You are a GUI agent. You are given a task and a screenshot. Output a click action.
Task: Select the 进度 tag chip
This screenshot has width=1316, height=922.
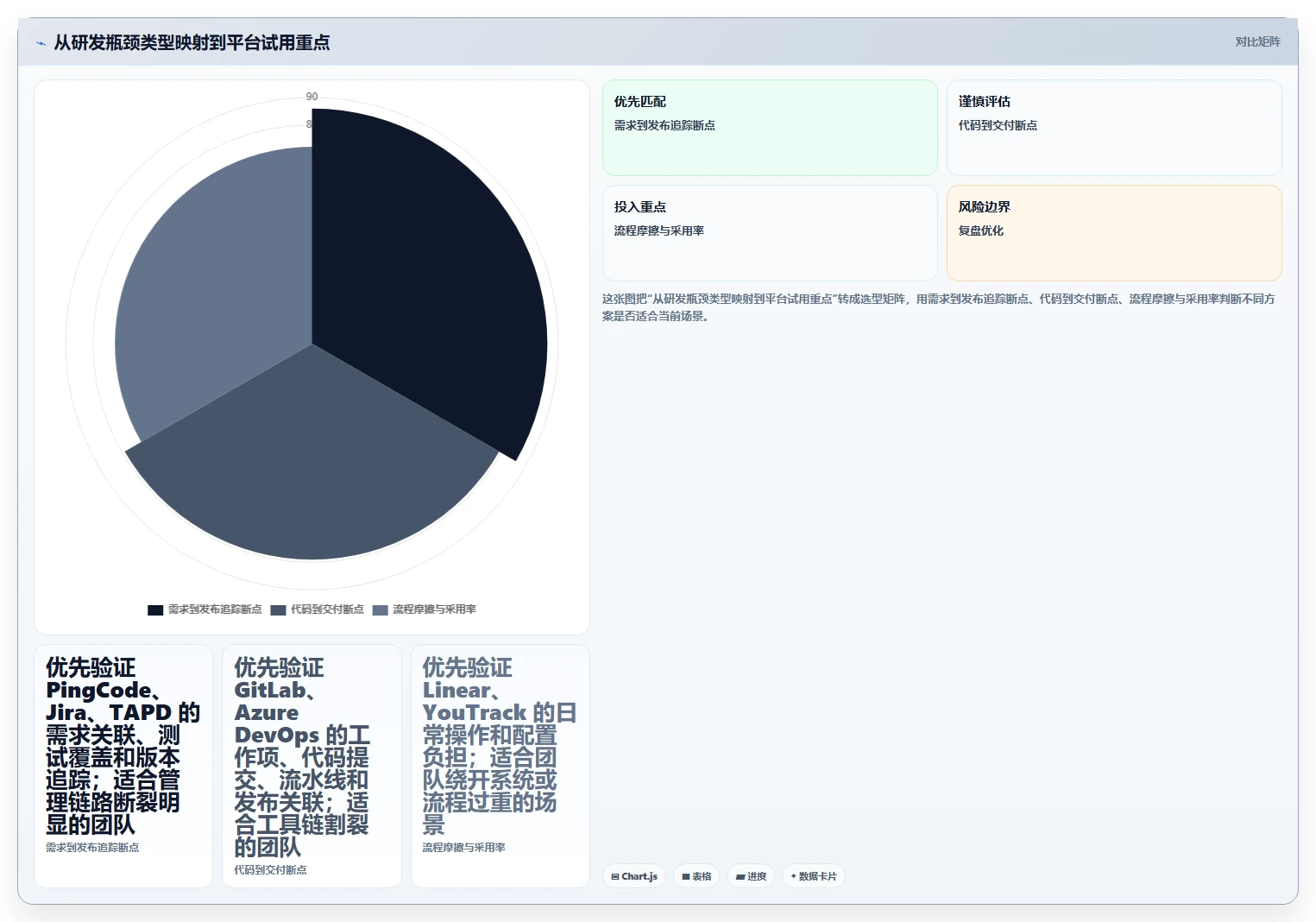coord(751,876)
